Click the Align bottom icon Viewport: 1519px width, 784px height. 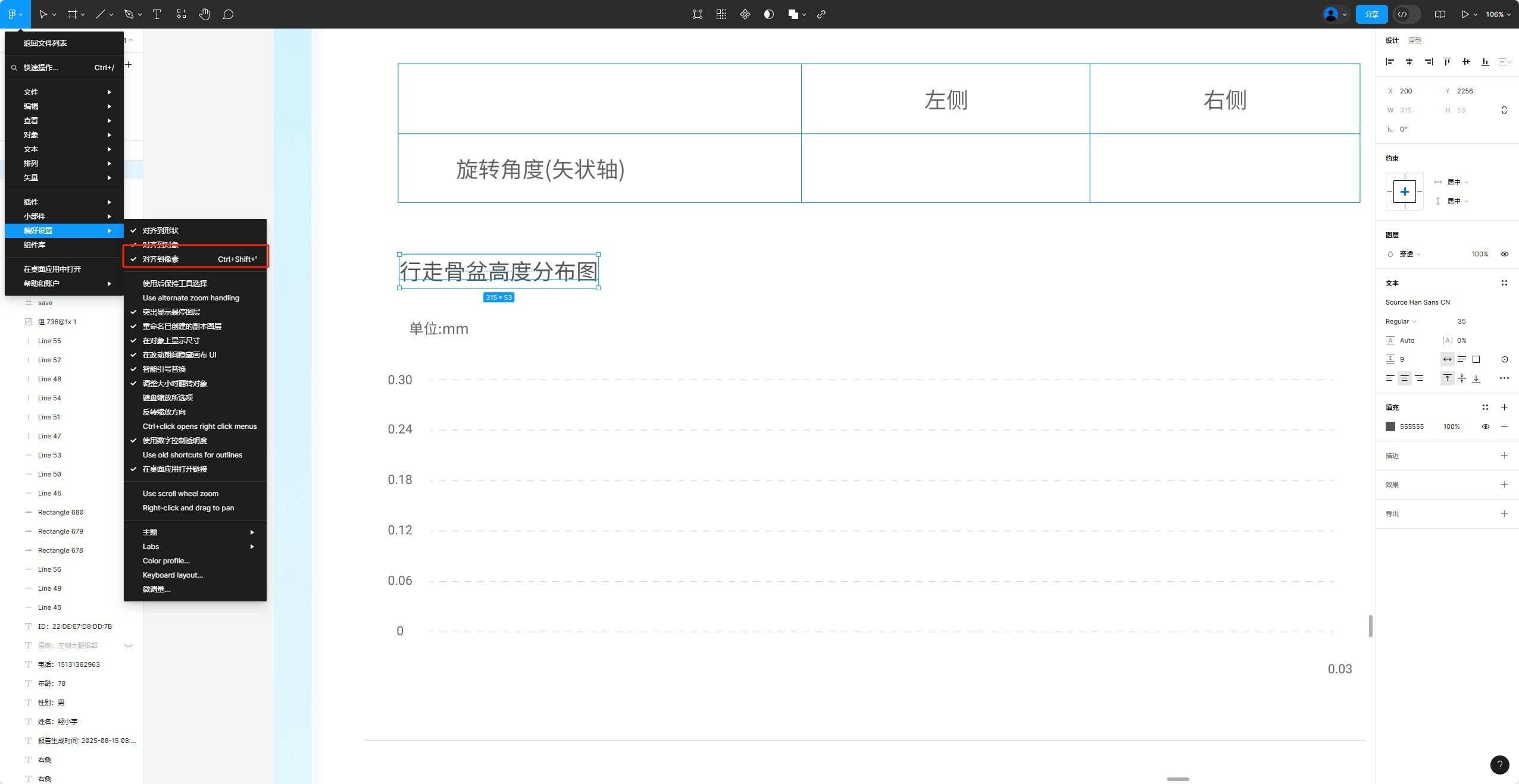(x=1485, y=62)
